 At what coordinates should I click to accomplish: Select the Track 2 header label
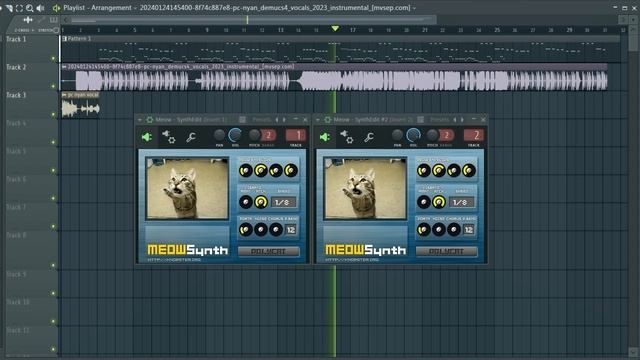click(16, 67)
